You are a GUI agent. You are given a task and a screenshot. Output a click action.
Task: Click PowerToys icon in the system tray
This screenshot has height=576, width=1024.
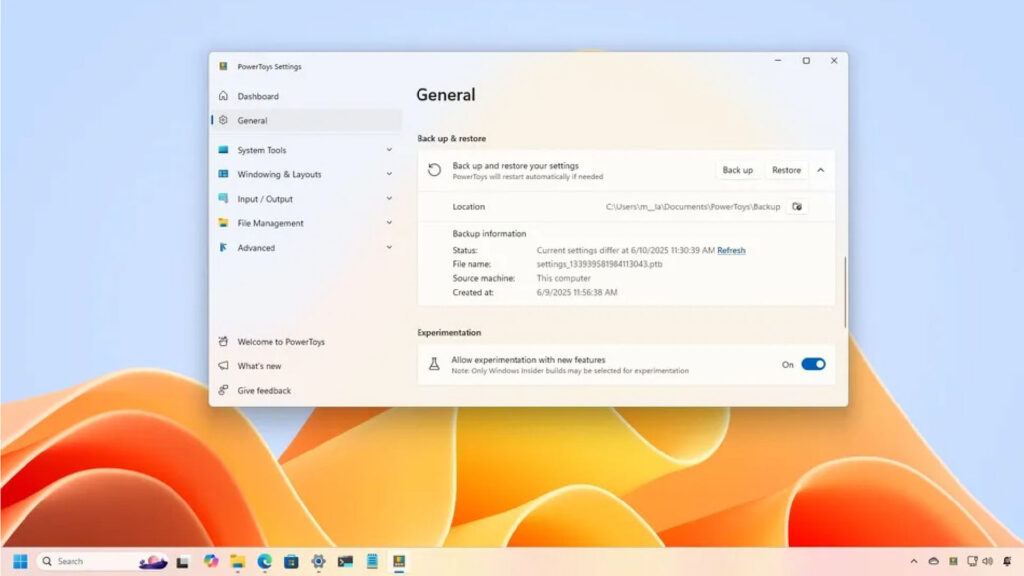(953, 562)
